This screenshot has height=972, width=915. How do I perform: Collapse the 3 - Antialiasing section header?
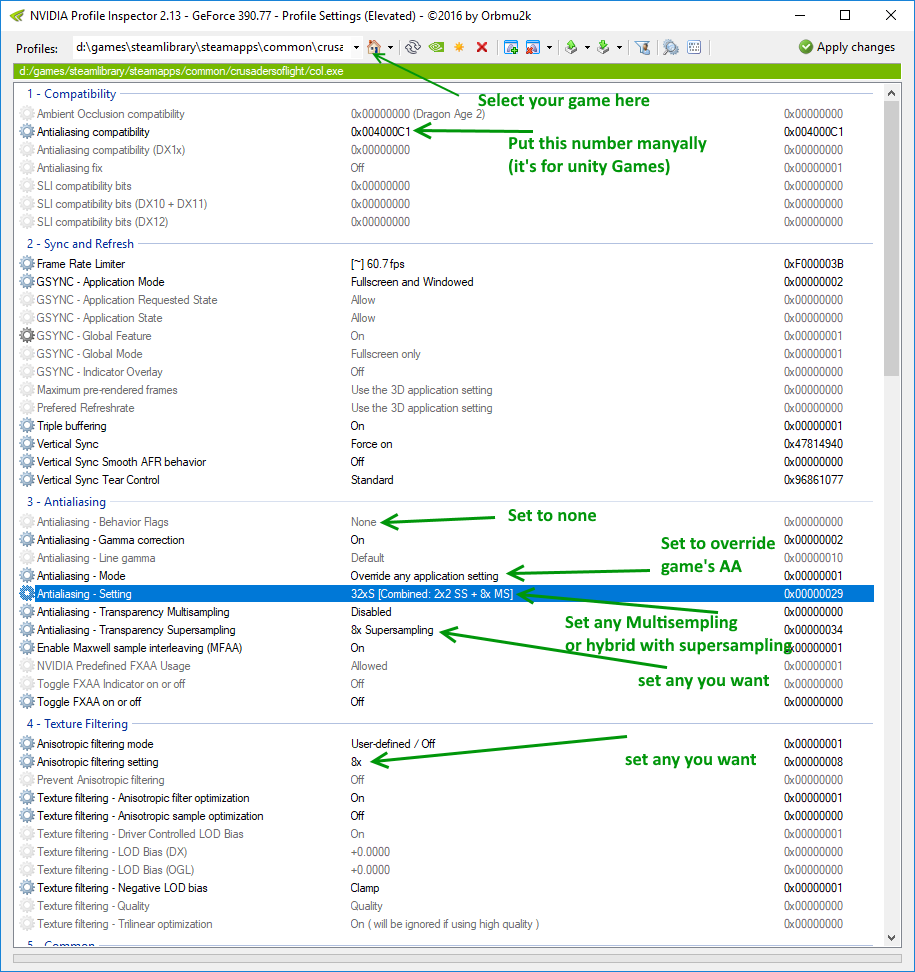coord(66,502)
